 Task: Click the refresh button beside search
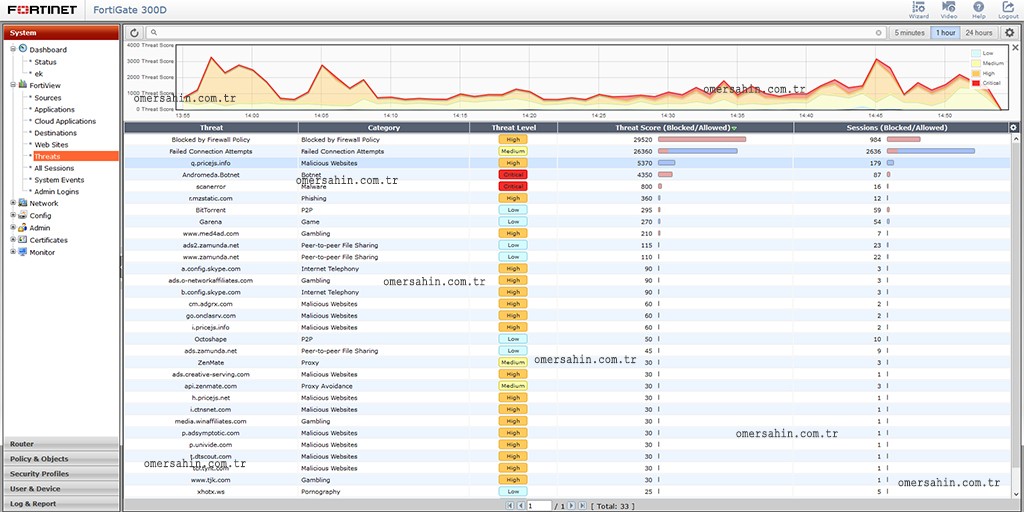[x=135, y=33]
